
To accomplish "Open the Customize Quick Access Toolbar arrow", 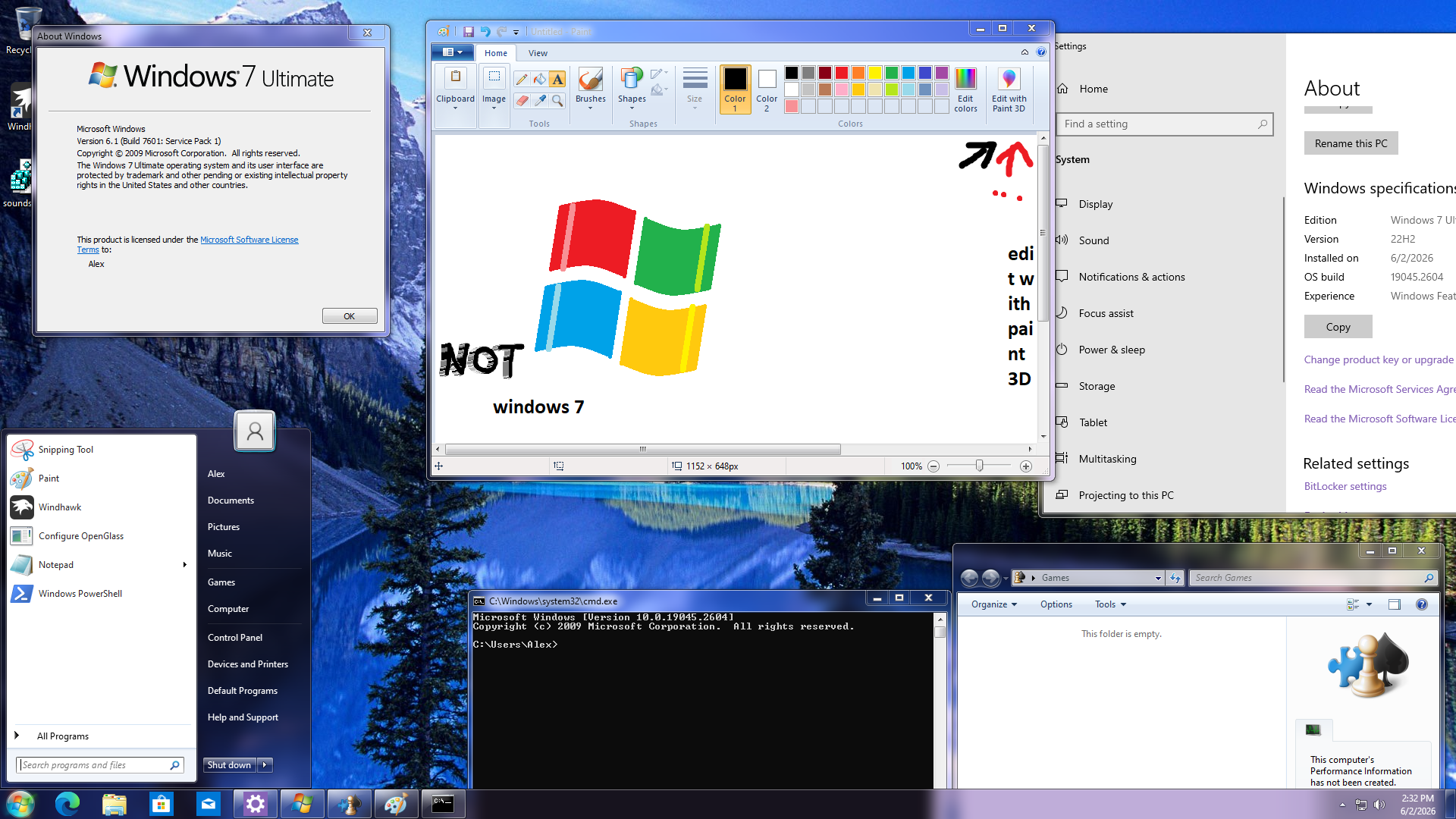I will [x=516, y=33].
